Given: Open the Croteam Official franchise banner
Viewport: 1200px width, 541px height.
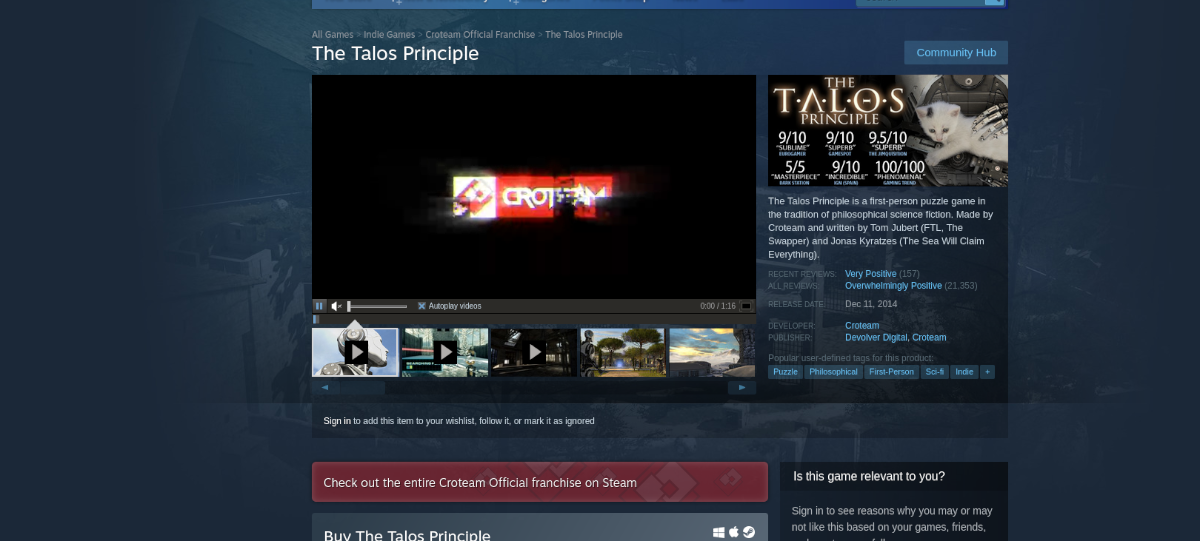Looking at the screenshot, I should tap(540, 482).
